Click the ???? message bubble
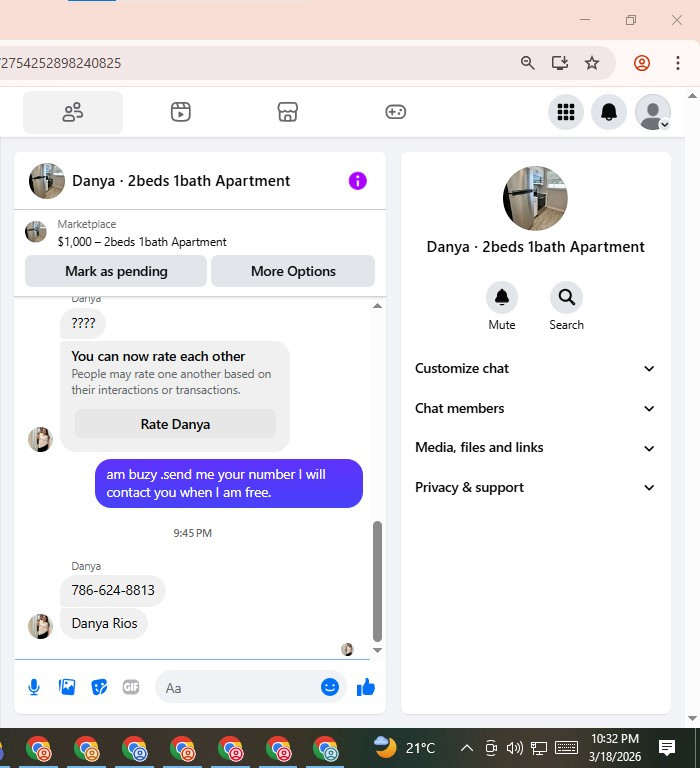Screen dimensions: 700x768 tap(83, 323)
